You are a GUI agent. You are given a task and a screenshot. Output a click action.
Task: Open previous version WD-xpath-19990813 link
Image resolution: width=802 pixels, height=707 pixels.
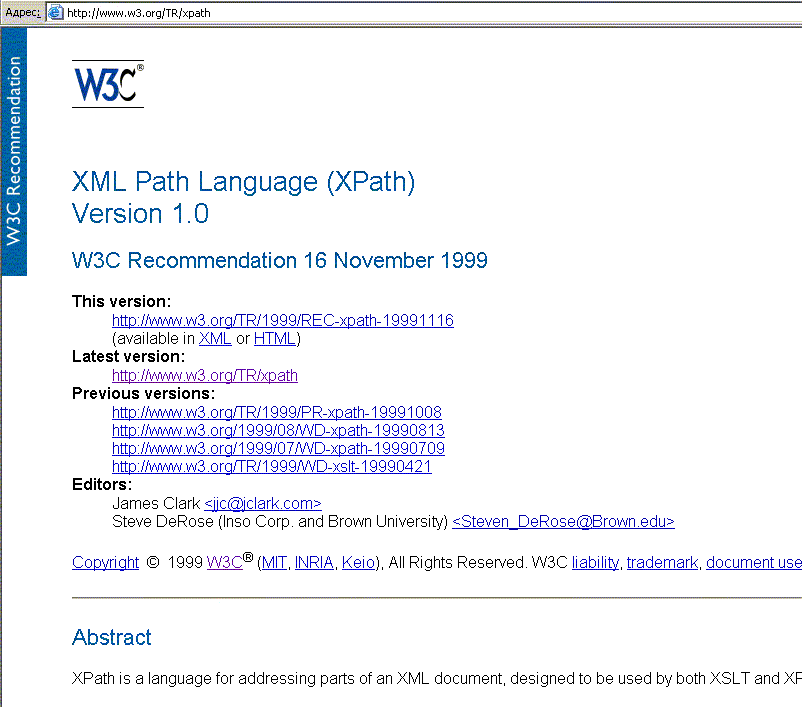[278, 430]
